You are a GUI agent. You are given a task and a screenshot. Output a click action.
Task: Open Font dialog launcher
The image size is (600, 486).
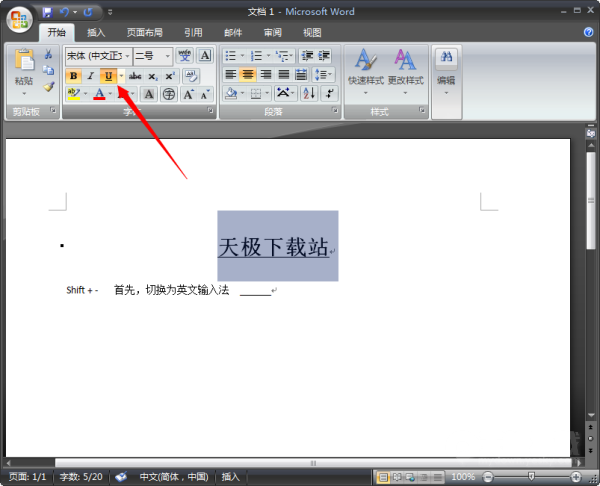click(210, 111)
